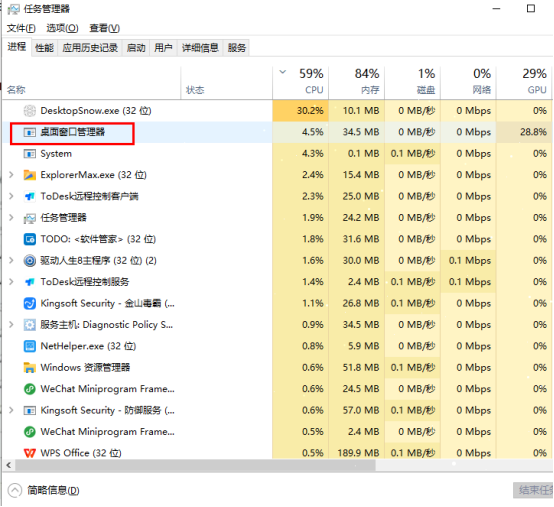Image resolution: width=554 pixels, height=507 pixels.
Task: Expand the Kingsoft Security 防御服务 group
Action: pos(11,410)
